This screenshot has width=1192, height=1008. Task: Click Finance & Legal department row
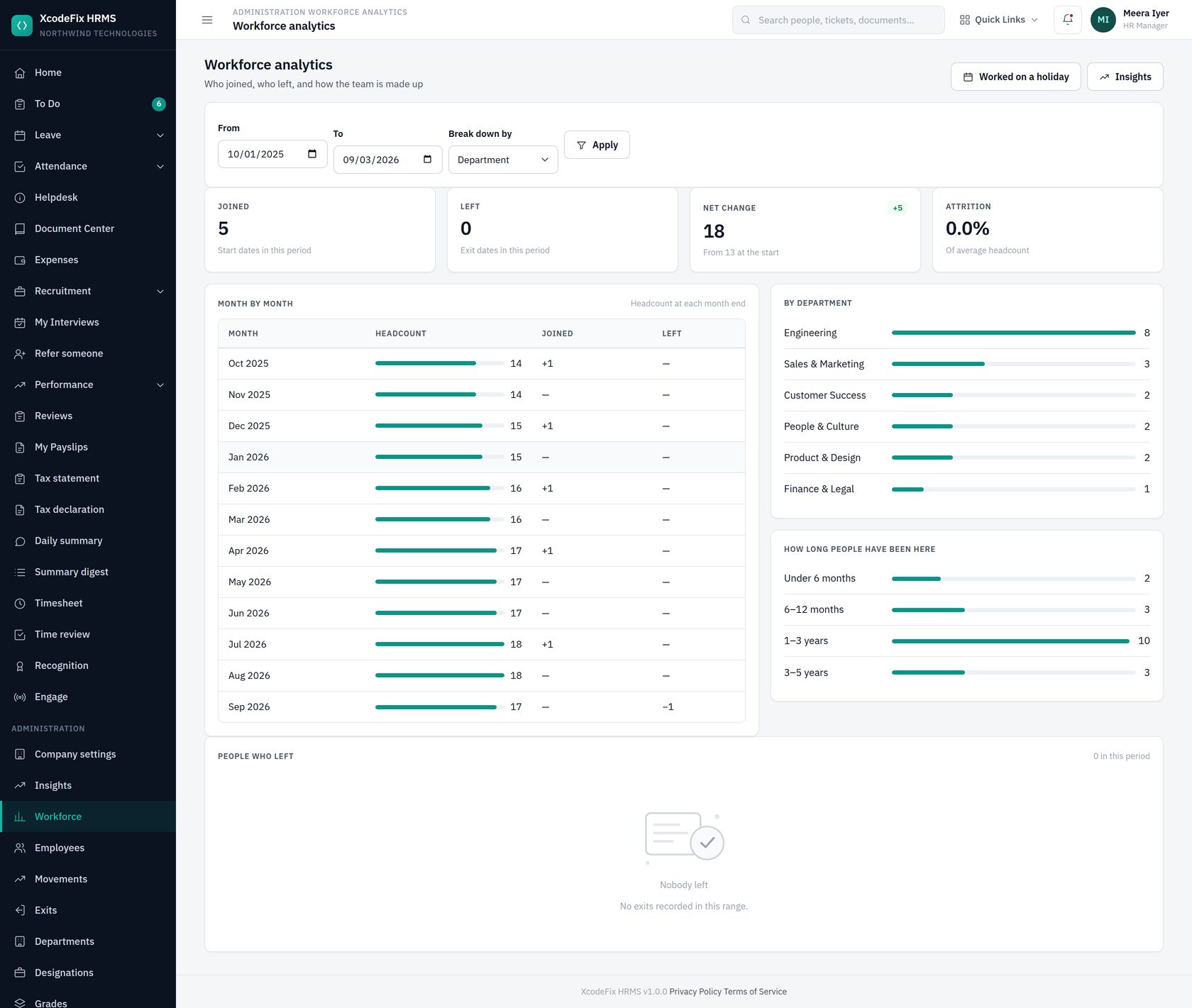(x=966, y=489)
